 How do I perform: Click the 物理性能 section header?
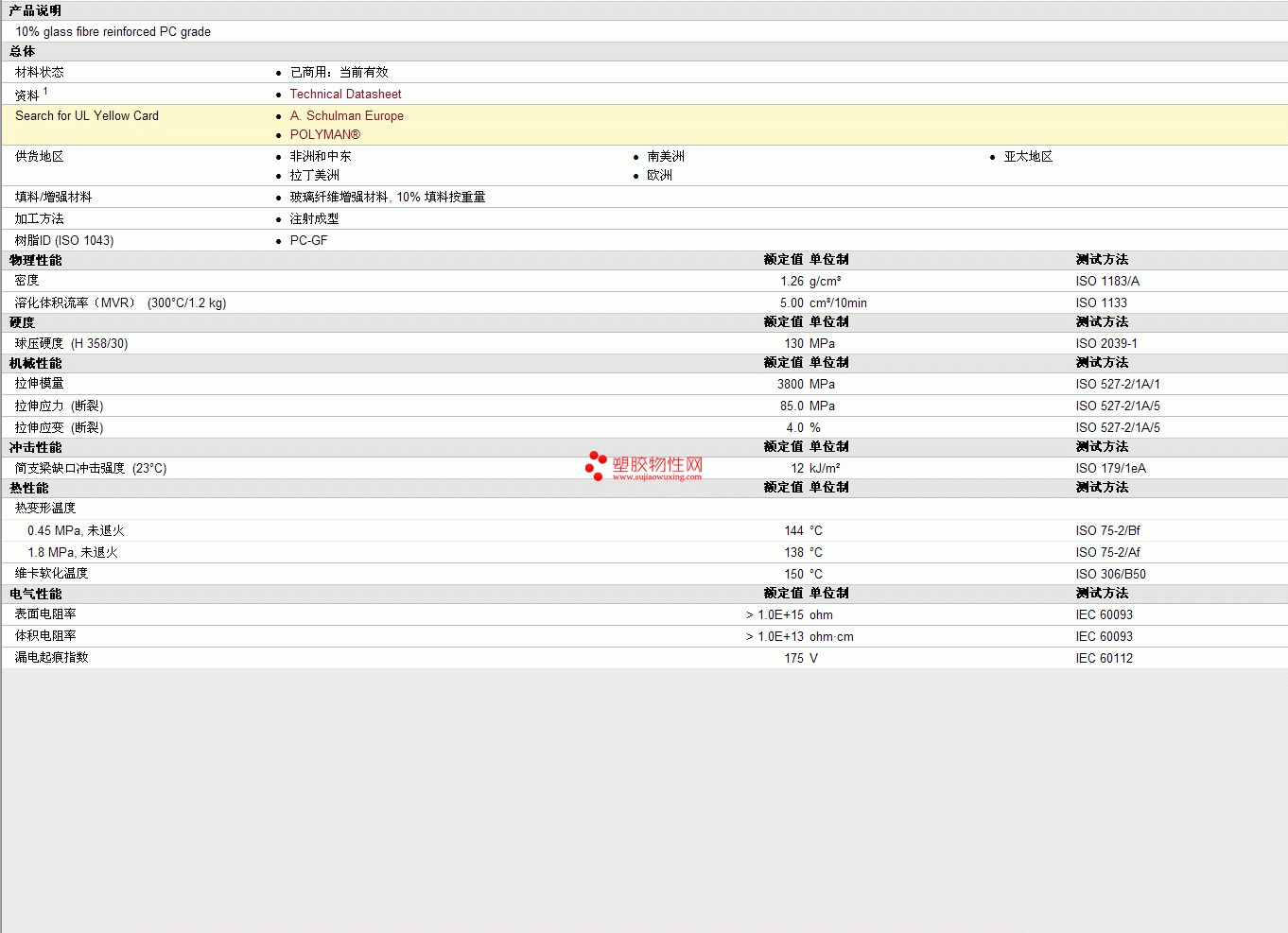coord(36,261)
